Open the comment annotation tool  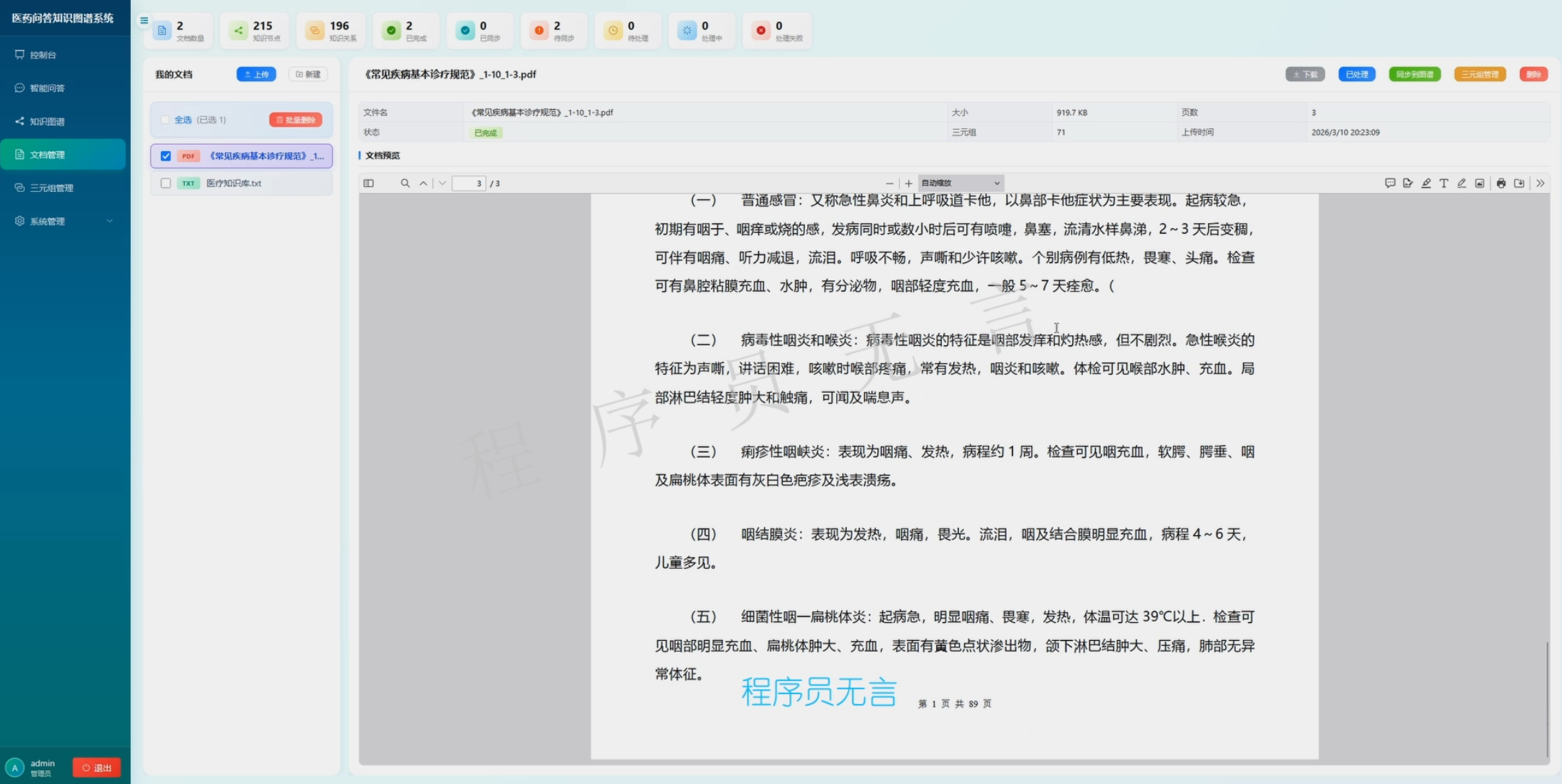click(x=1390, y=183)
